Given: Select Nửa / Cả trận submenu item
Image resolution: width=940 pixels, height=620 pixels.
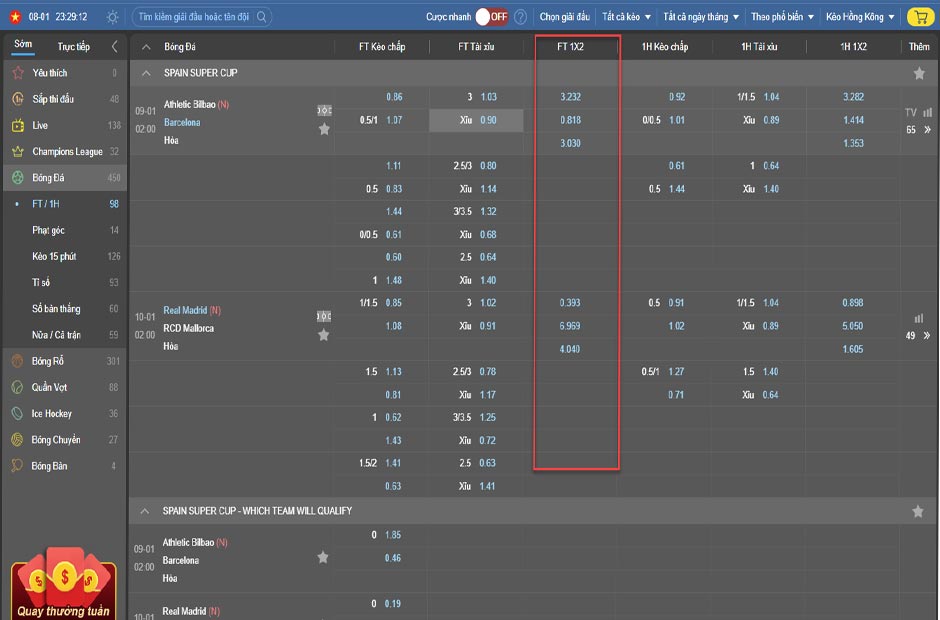Looking at the screenshot, I should [x=56, y=335].
